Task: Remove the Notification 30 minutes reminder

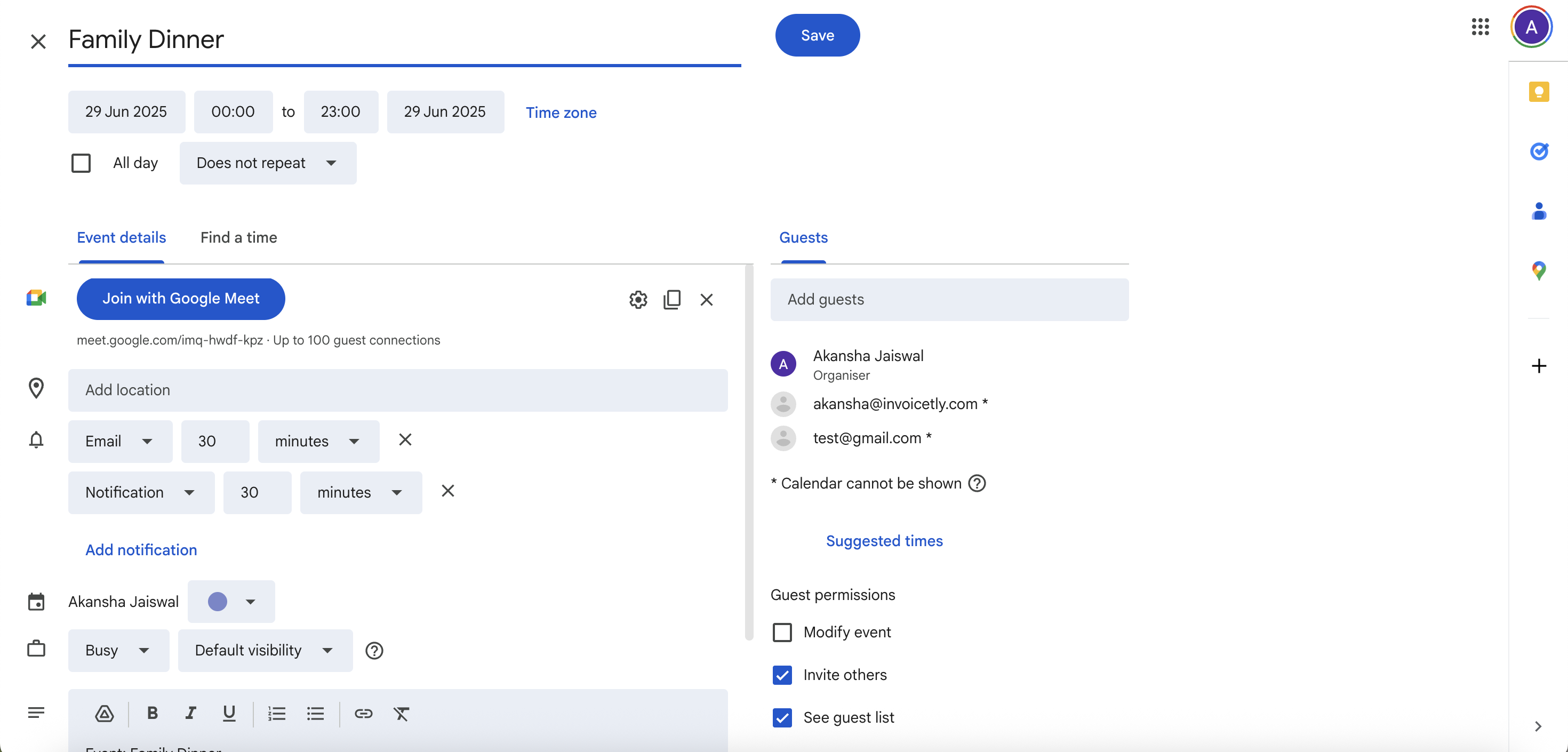Action: pos(448,491)
